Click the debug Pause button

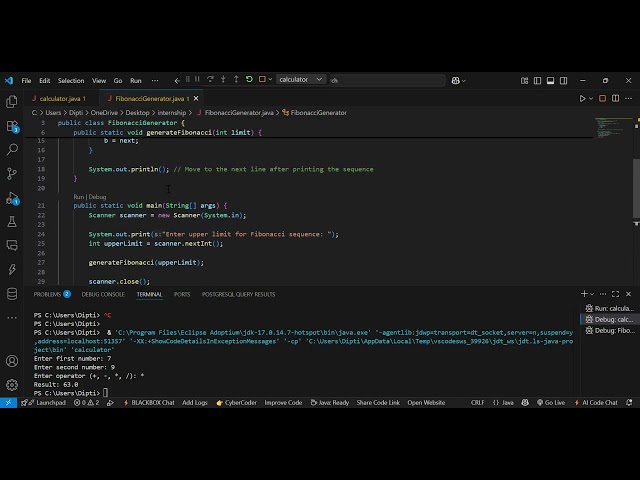point(197,79)
